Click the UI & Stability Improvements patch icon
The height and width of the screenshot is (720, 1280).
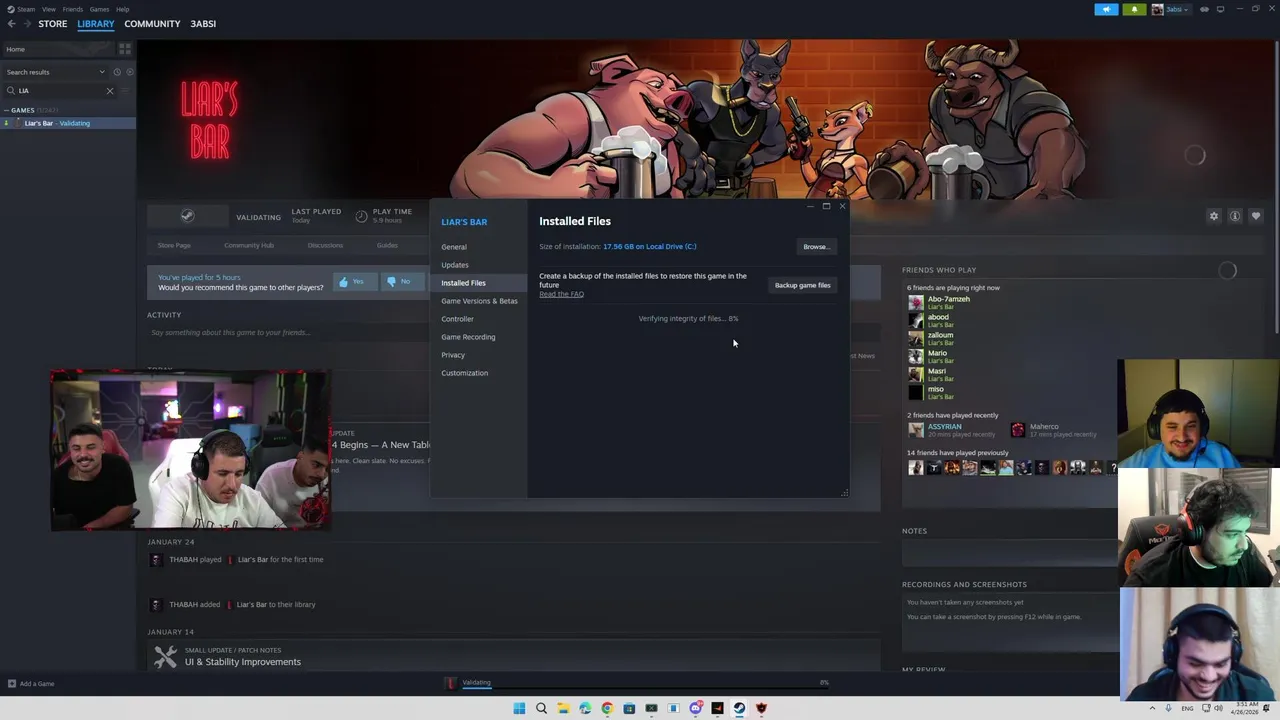tap(165, 656)
